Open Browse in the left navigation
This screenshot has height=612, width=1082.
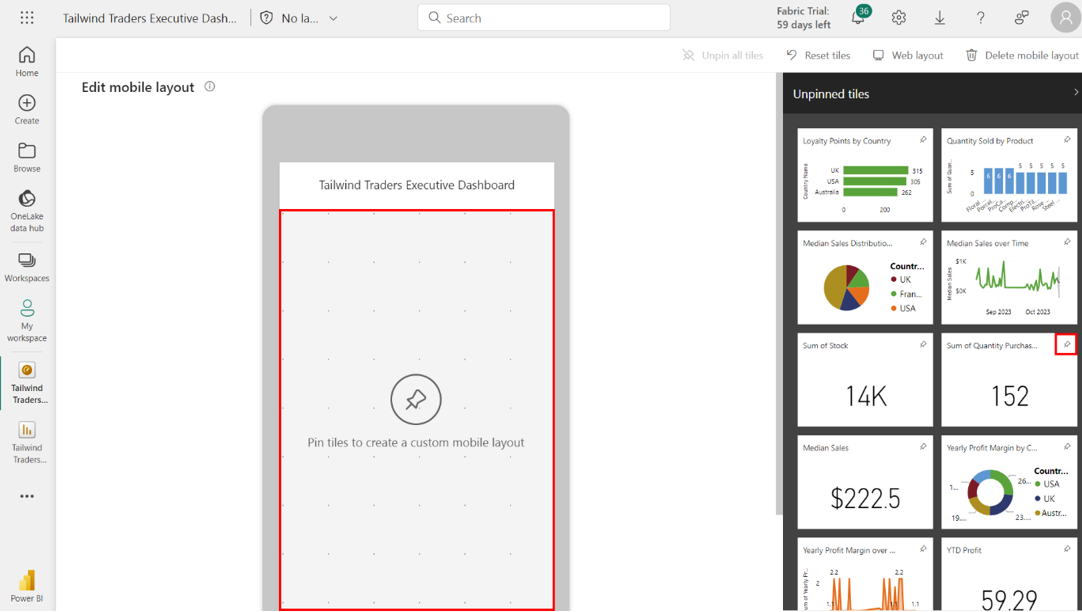[x=27, y=157]
